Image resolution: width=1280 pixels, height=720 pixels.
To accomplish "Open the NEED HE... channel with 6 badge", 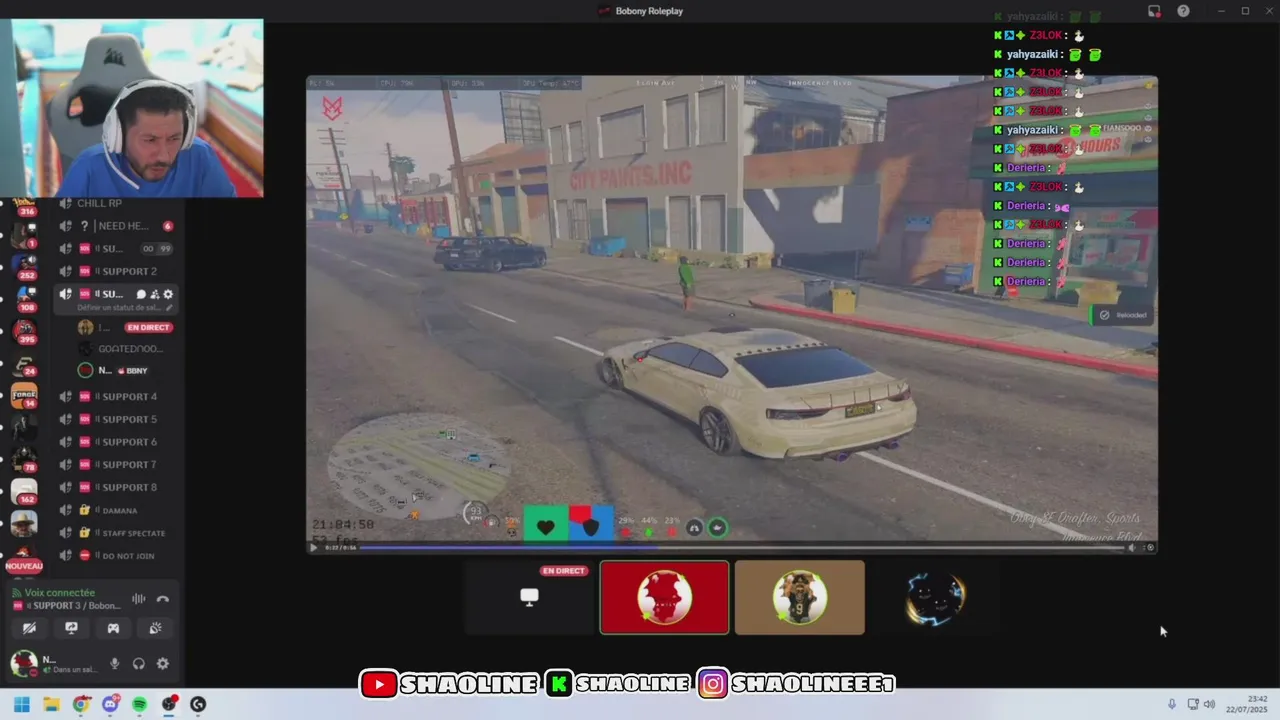I will (x=115, y=226).
